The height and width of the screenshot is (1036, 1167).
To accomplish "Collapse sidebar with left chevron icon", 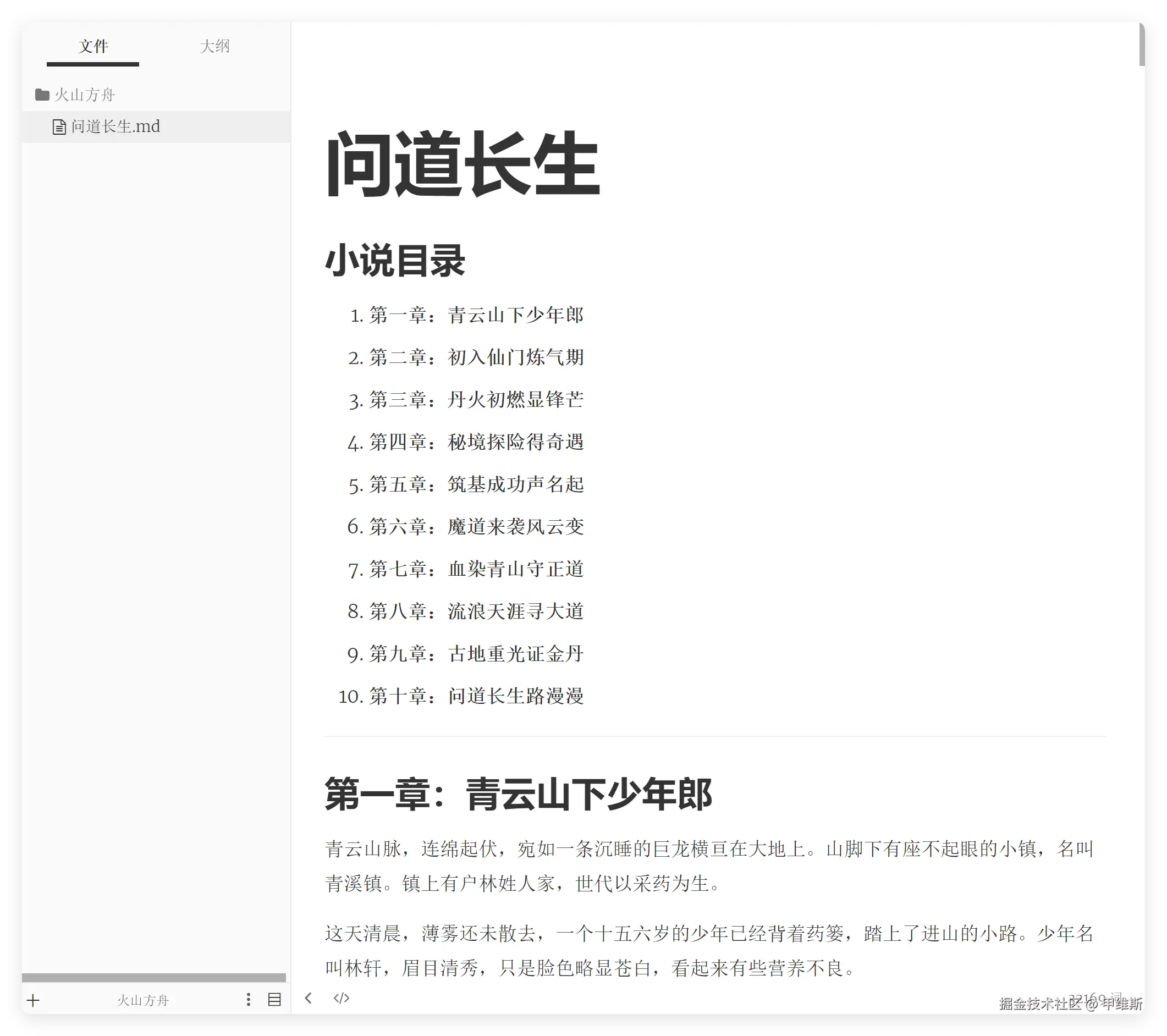I will tap(309, 998).
